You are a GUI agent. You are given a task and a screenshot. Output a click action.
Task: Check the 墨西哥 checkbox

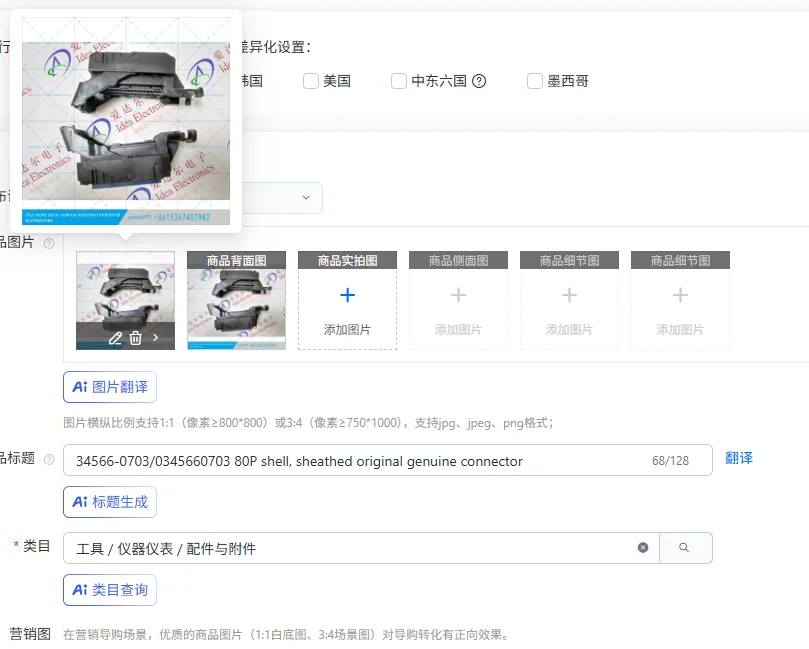pyautogui.click(x=535, y=81)
